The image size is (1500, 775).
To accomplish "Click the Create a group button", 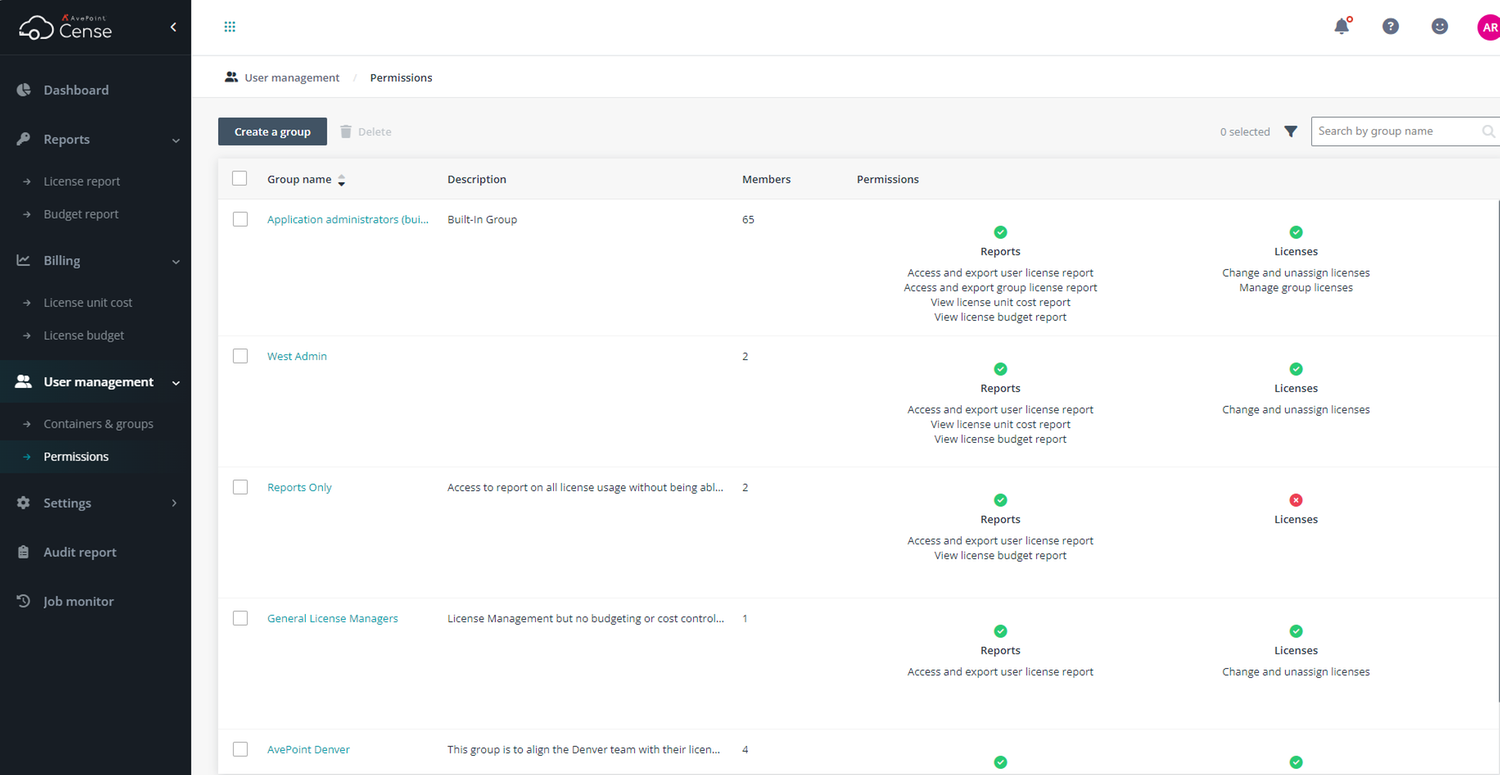I will 272,132.
